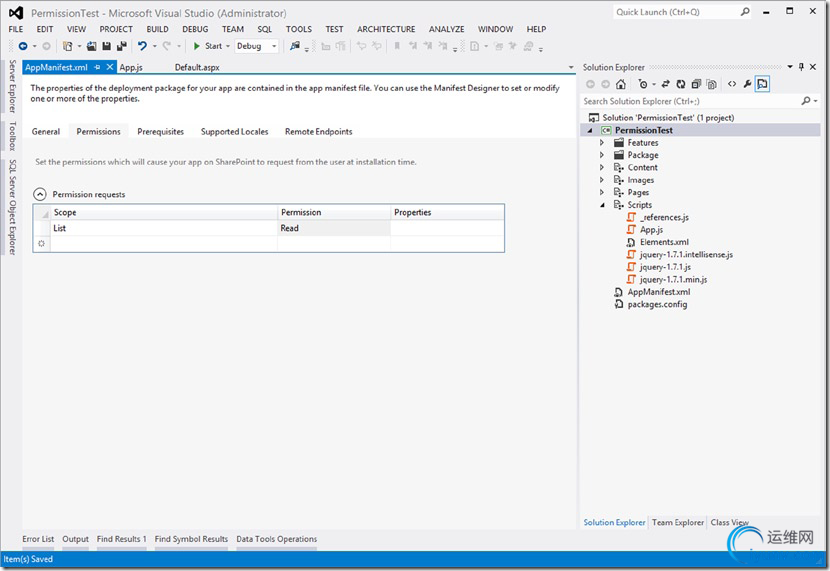The image size is (830, 571).
Task: Open the New Project dropdown arrow
Action: 79,46
